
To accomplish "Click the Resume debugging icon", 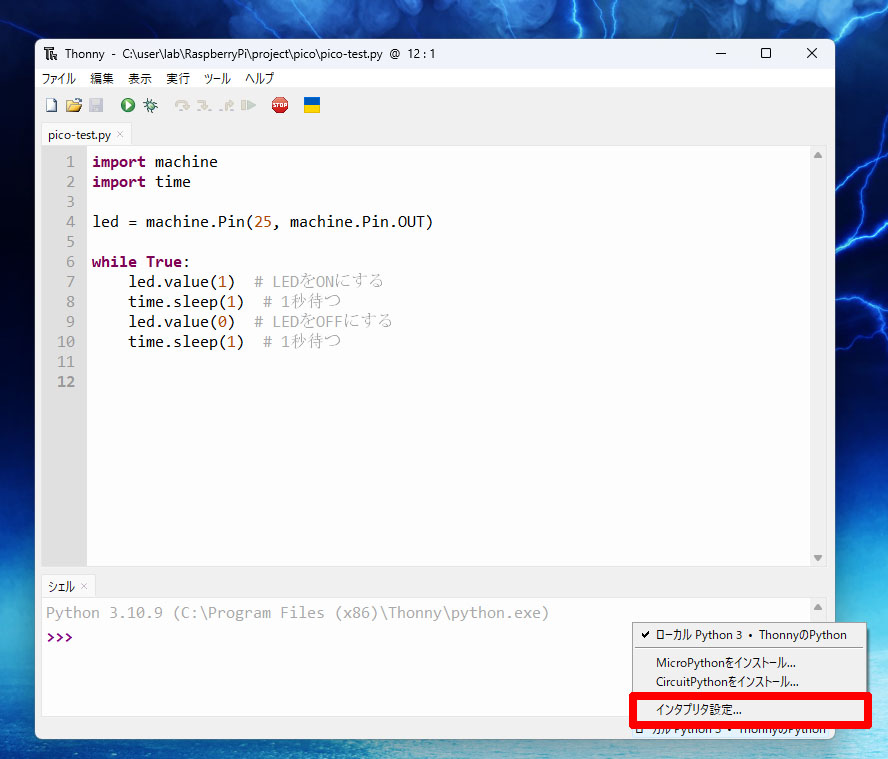I will click(249, 105).
